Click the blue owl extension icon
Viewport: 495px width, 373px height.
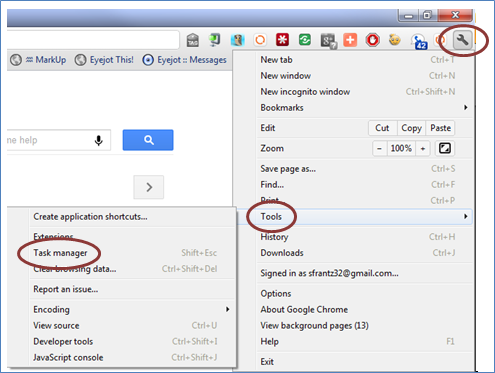point(237,40)
